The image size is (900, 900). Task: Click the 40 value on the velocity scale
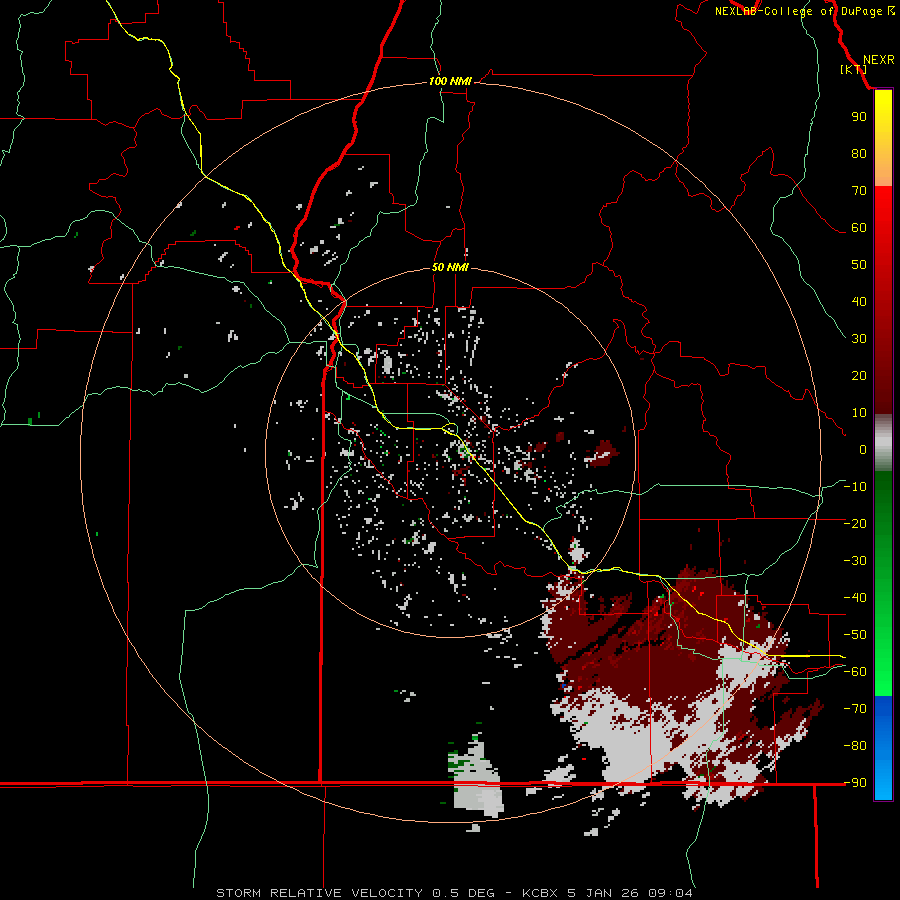point(859,301)
